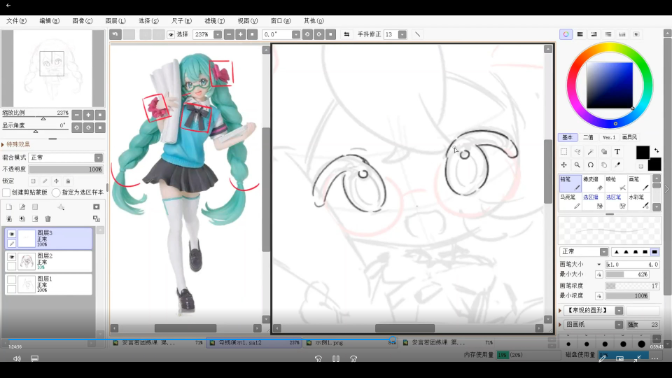The height and width of the screenshot is (379, 672).
Task: Select the 水彩笔 watercolor brush
Action: click(639, 202)
